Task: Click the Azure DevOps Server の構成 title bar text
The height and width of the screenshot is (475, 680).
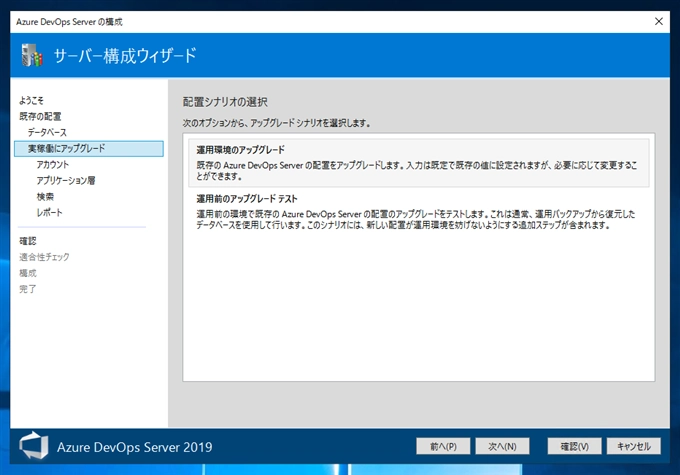Action: click(x=69, y=22)
